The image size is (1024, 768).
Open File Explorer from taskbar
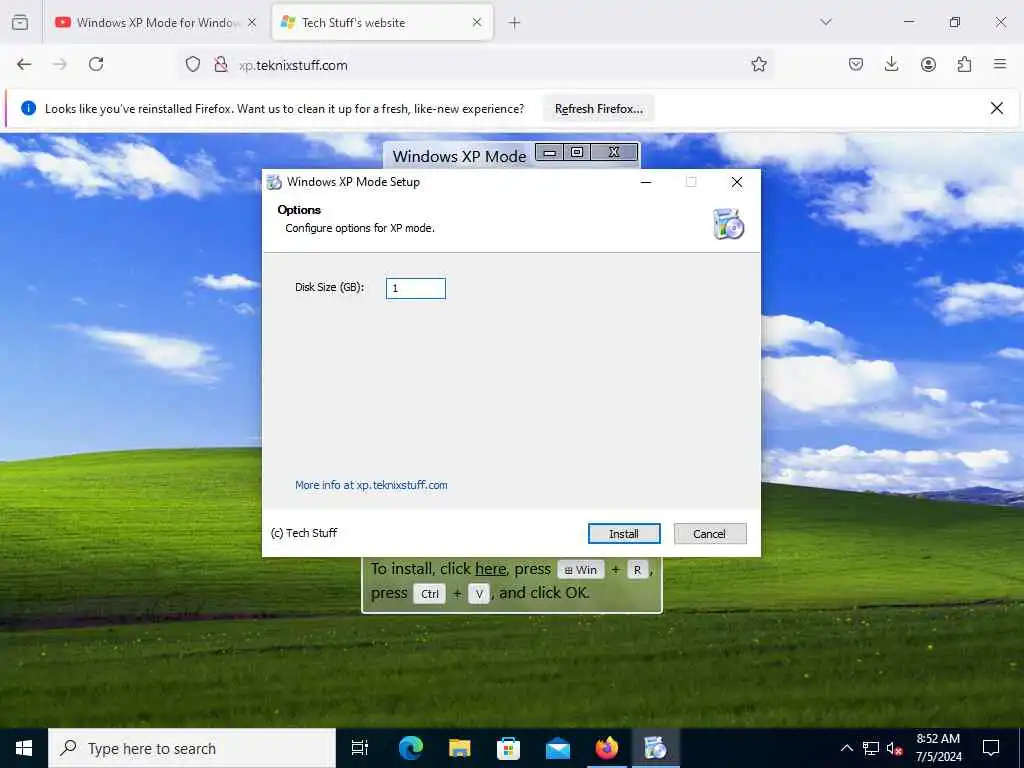click(460, 748)
